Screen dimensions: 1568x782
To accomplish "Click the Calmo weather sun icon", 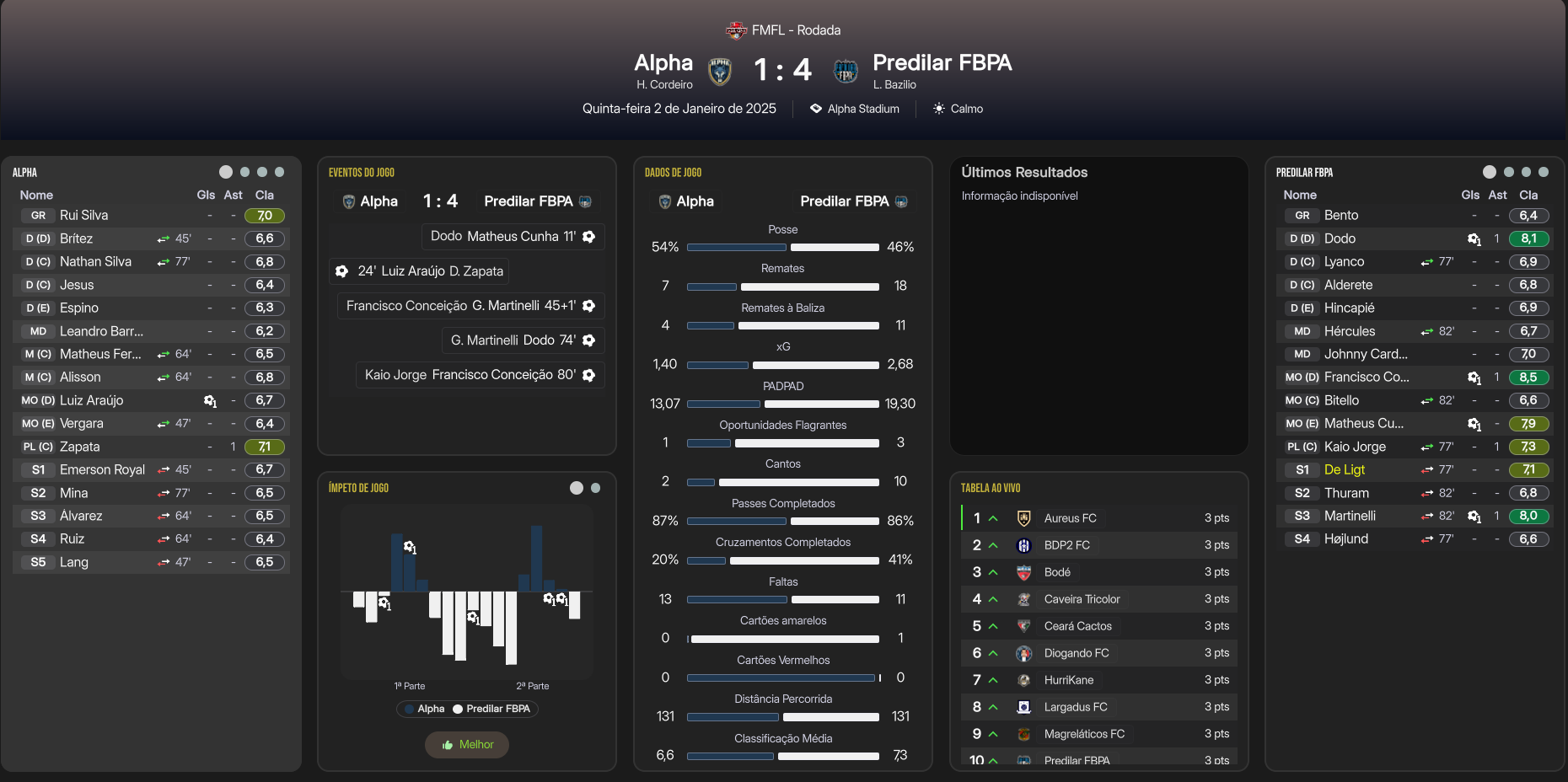I will coord(938,109).
